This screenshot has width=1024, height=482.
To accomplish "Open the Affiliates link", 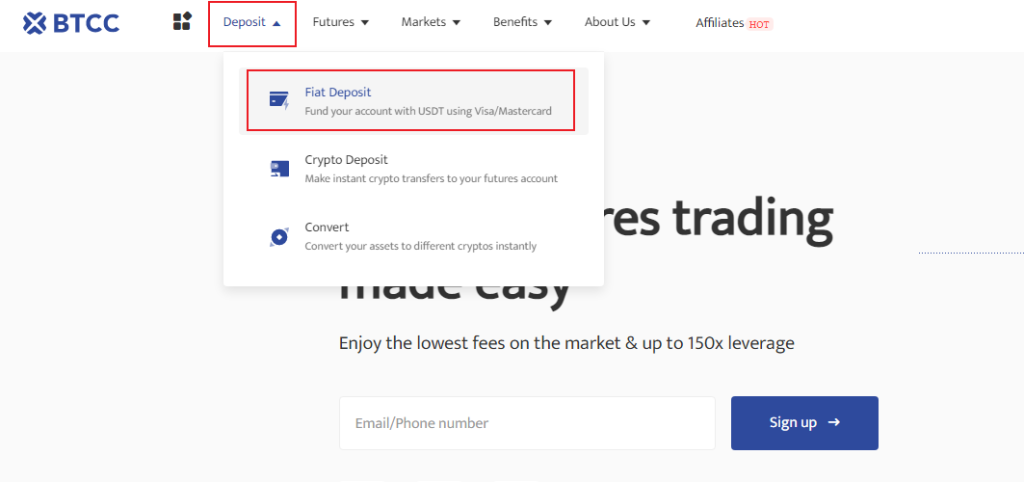I will point(720,24).
